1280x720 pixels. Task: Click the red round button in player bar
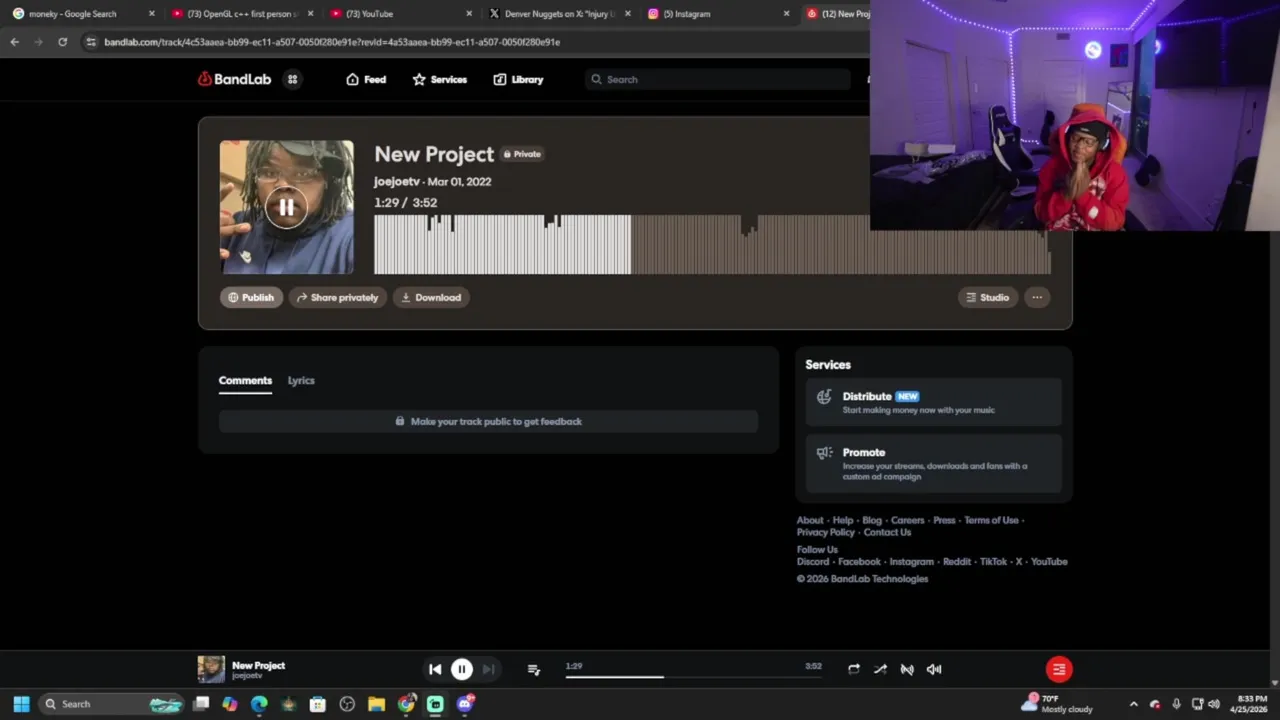pos(1059,669)
